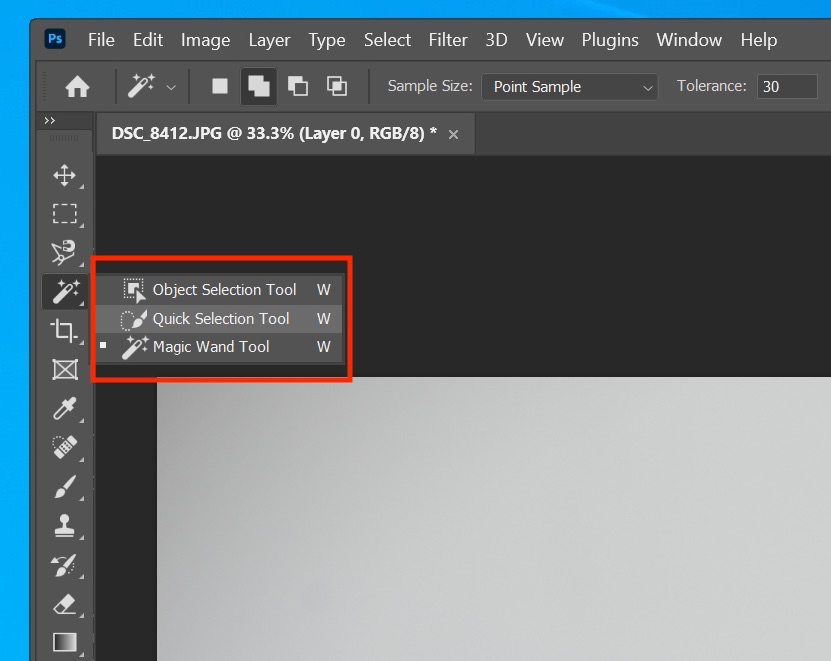Image resolution: width=831 pixels, height=661 pixels.
Task: Open the View menu
Action: click(545, 40)
